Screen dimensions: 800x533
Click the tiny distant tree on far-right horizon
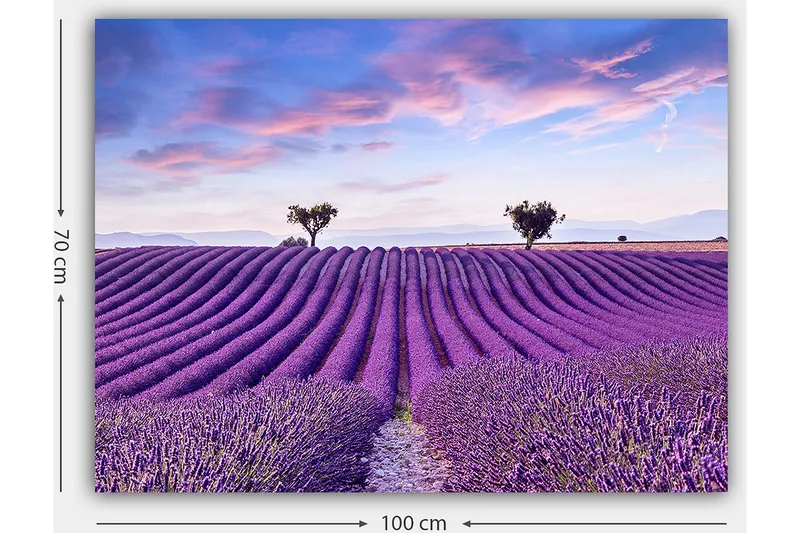click(x=622, y=238)
